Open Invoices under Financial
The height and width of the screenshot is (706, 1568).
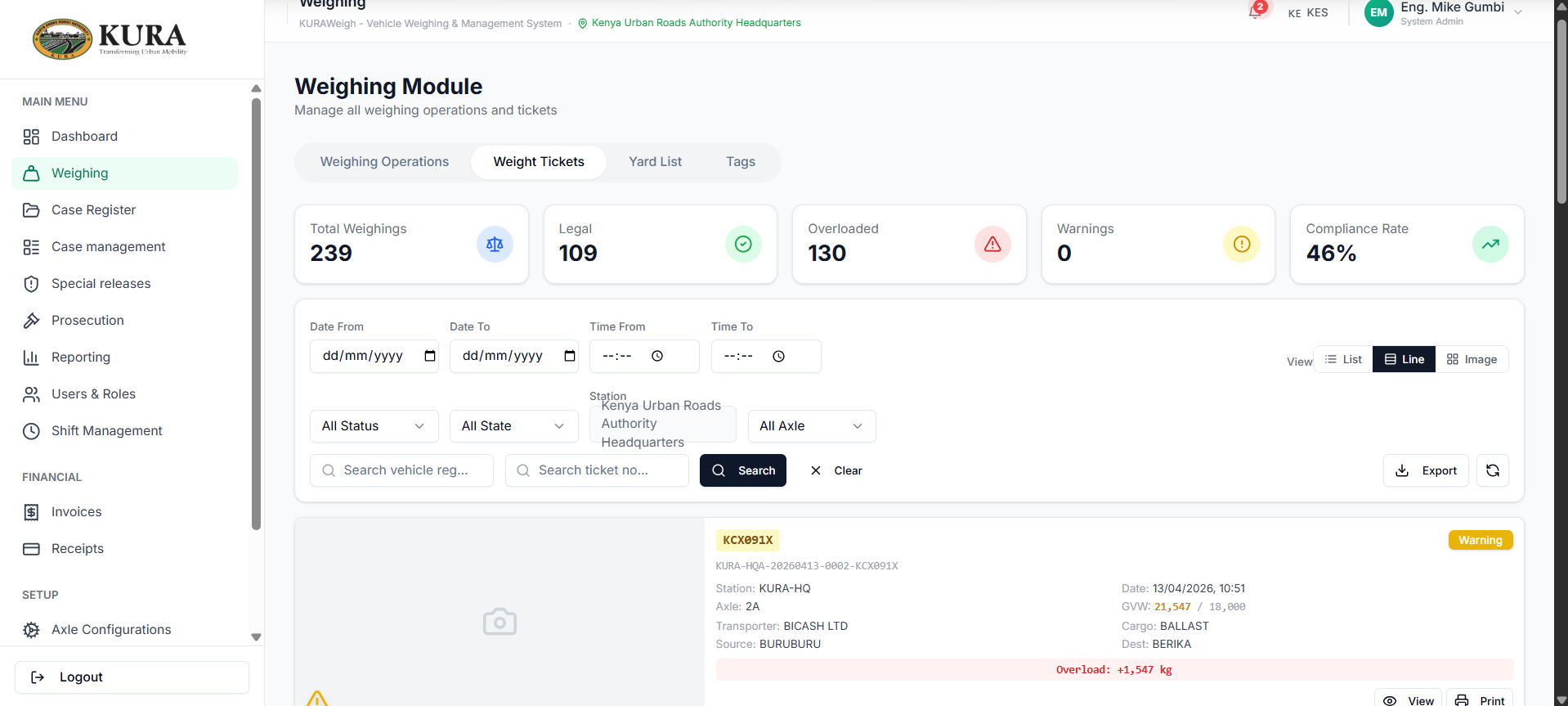point(125,512)
